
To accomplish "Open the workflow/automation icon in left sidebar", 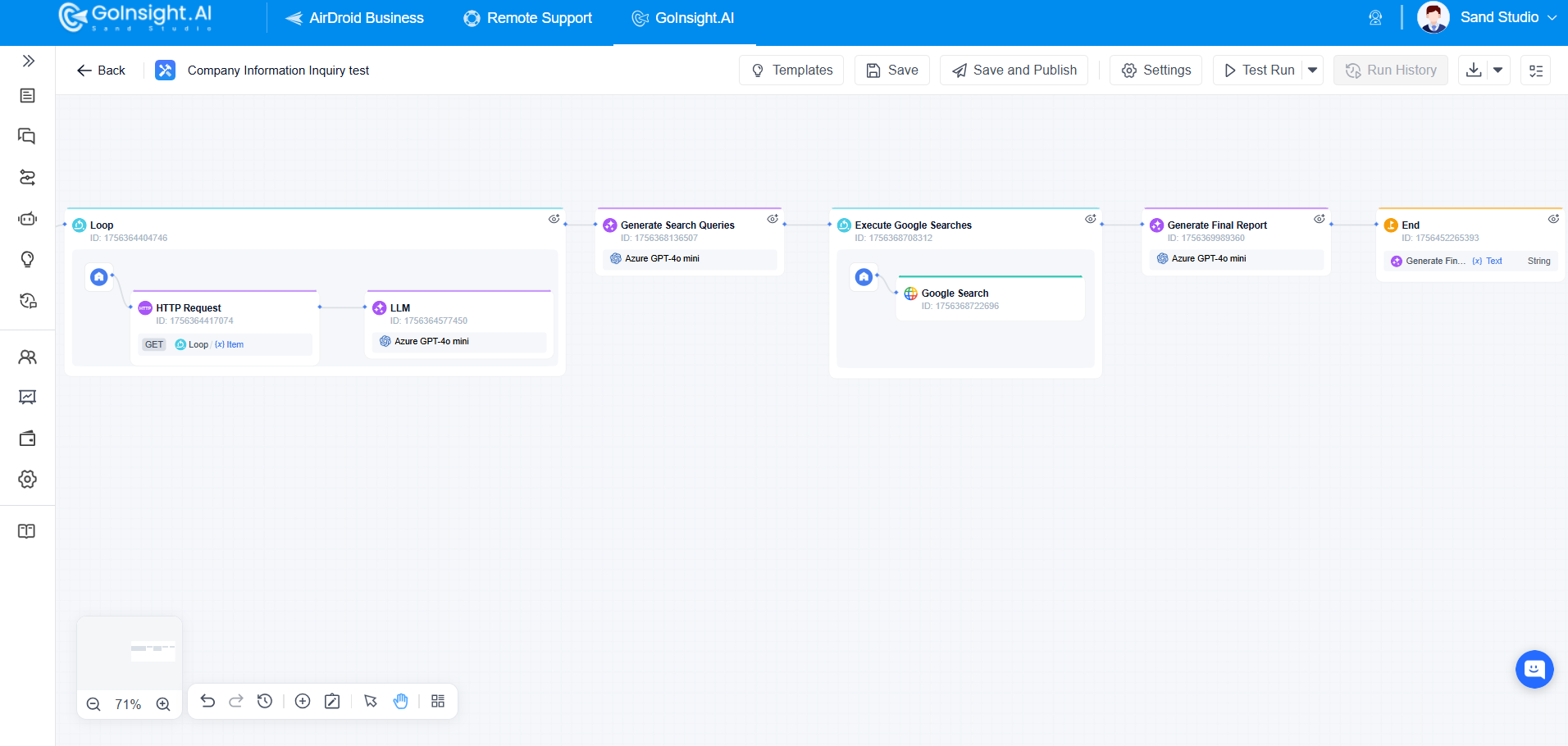I will (27, 177).
